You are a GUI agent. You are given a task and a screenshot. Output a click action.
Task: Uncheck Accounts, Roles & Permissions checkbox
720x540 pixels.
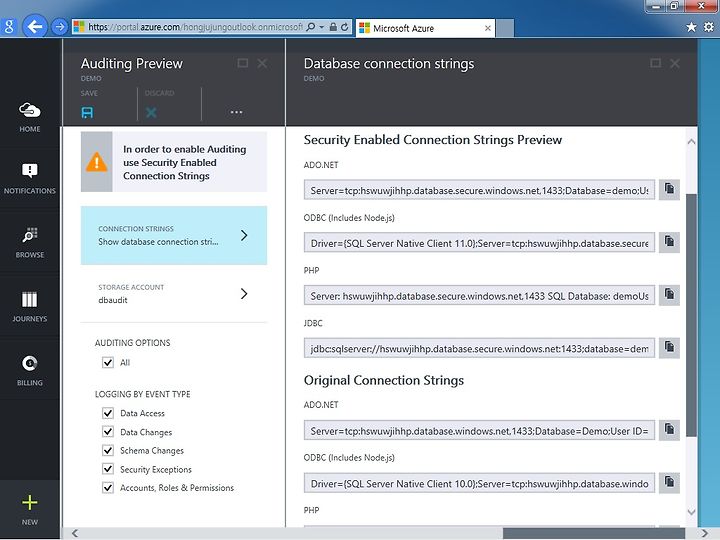coord(108,487)
